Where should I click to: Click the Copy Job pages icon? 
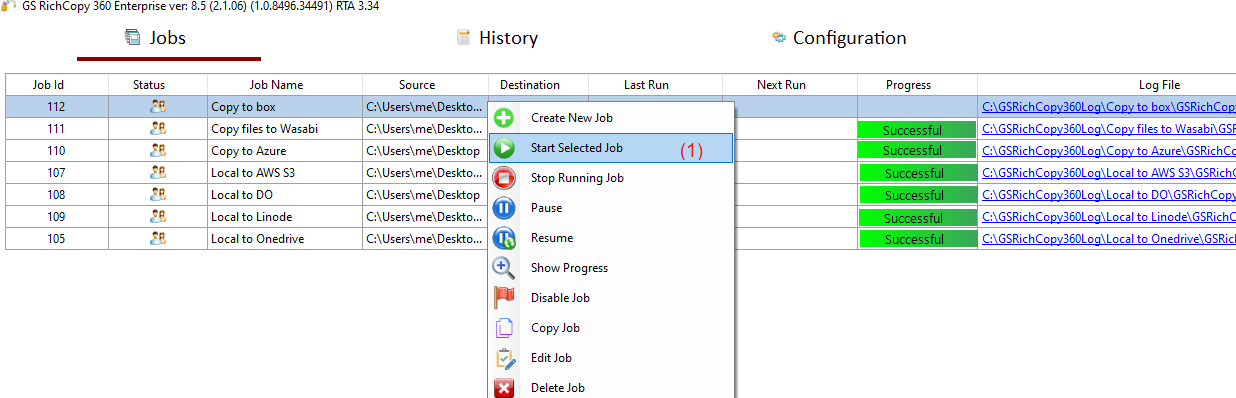[504, 328]
